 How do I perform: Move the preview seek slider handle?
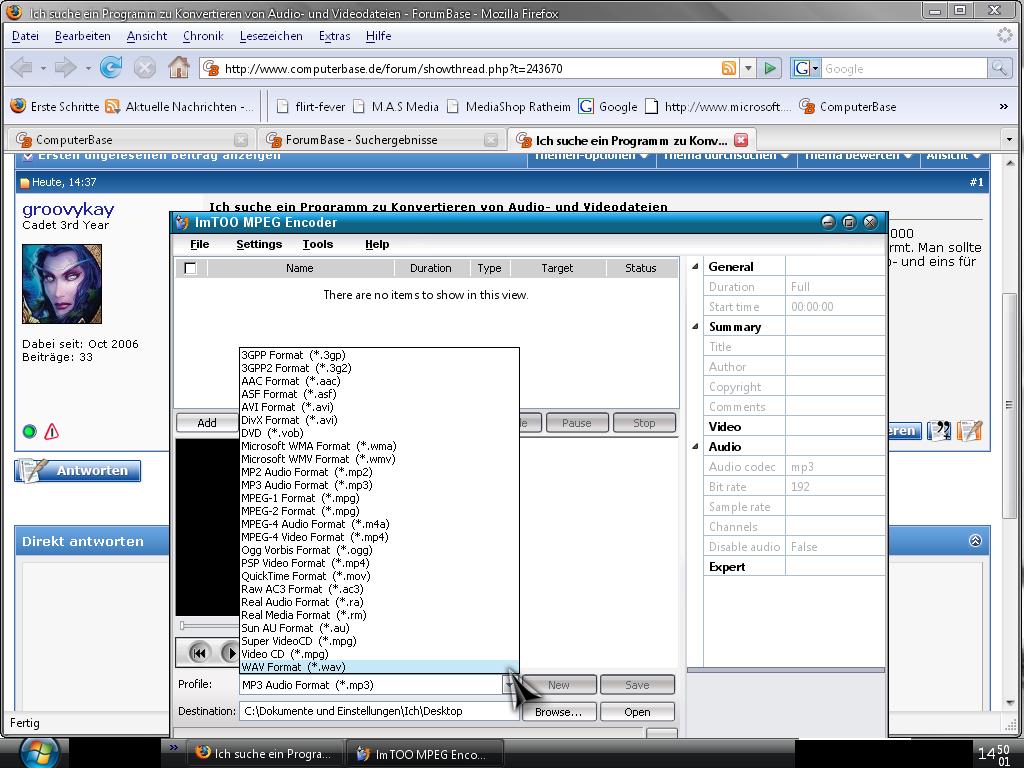pos(182,626)
